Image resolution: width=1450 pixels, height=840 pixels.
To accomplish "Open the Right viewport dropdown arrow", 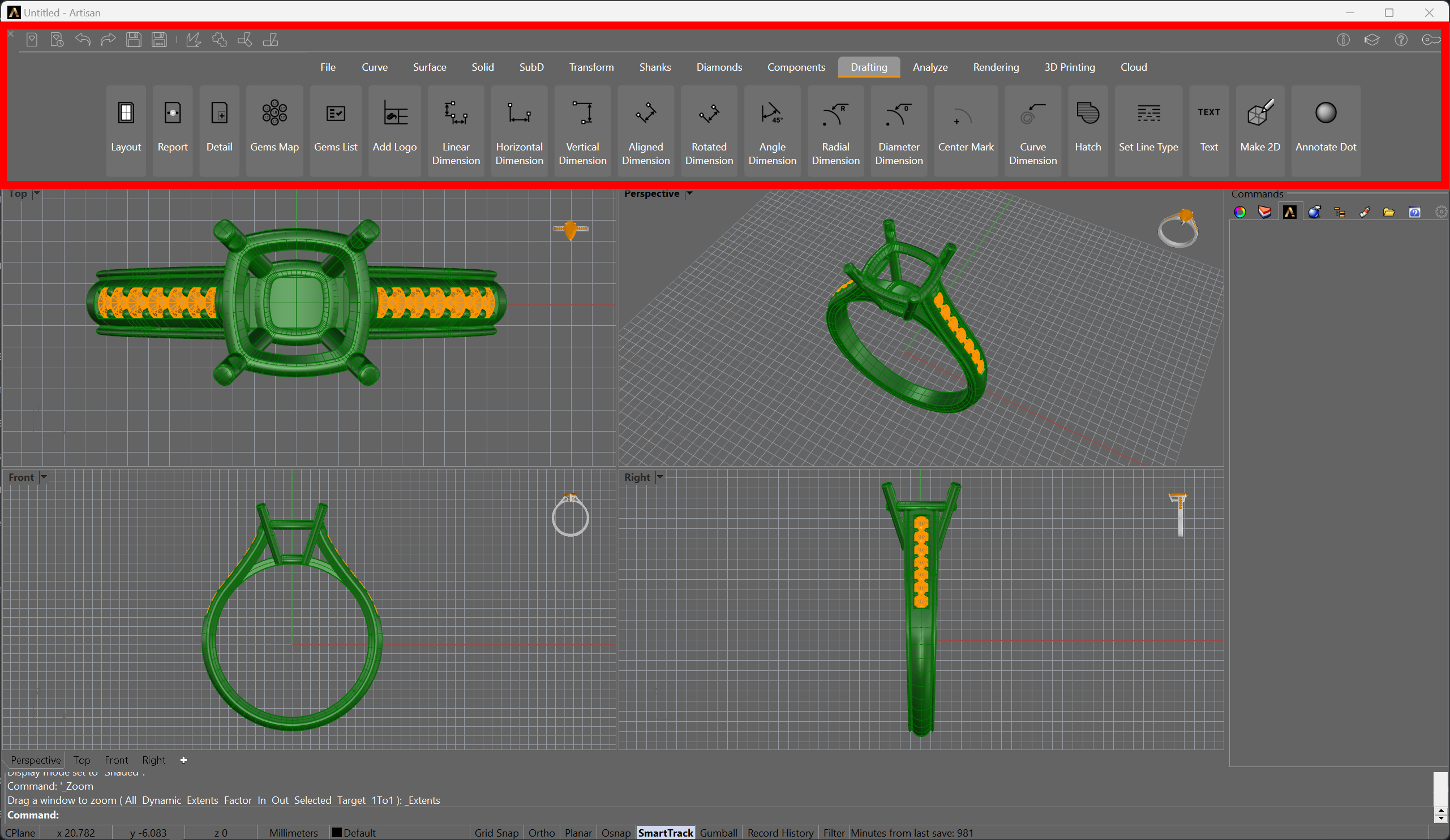I will coord(660,477).
